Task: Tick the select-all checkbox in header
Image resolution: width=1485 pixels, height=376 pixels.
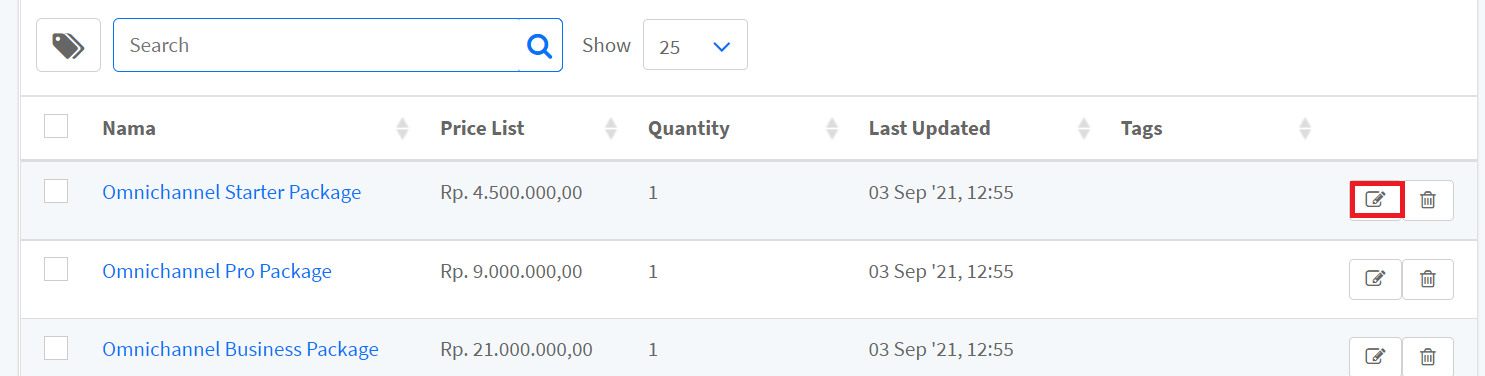Action: tap(56, 126)
